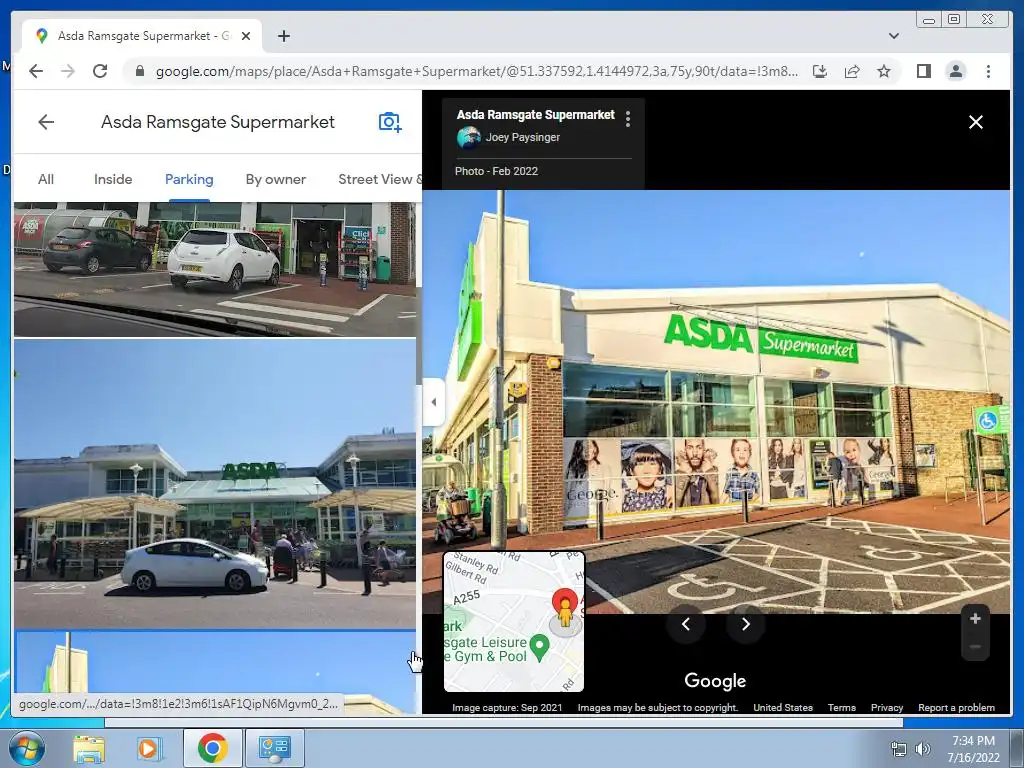The image size is (1024, 768).
Task: Open the Privacy link
Action: pyautogui.click(x=886, y=707)
